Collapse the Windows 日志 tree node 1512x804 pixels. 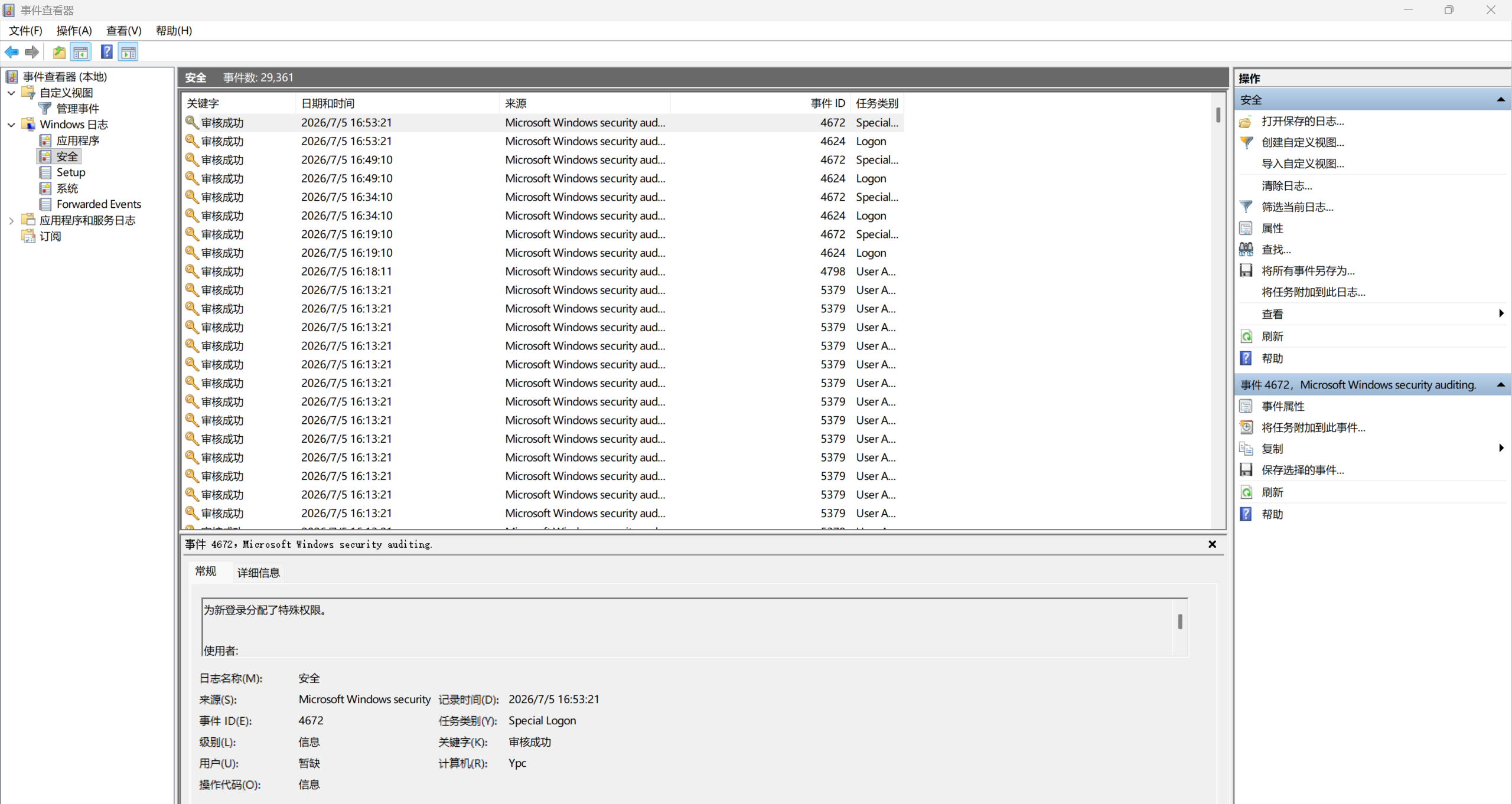click(x=11, y=125)
